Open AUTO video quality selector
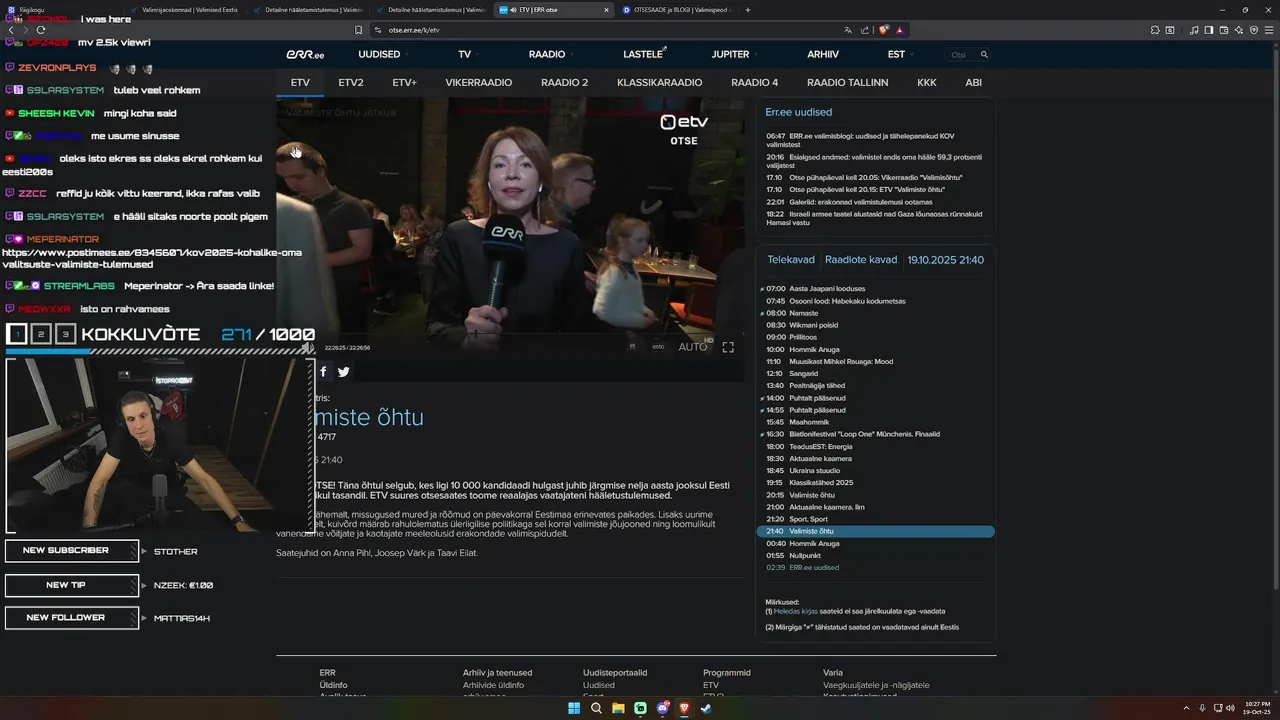Viewport: 1280px width, 720px height. coord(693,347)
